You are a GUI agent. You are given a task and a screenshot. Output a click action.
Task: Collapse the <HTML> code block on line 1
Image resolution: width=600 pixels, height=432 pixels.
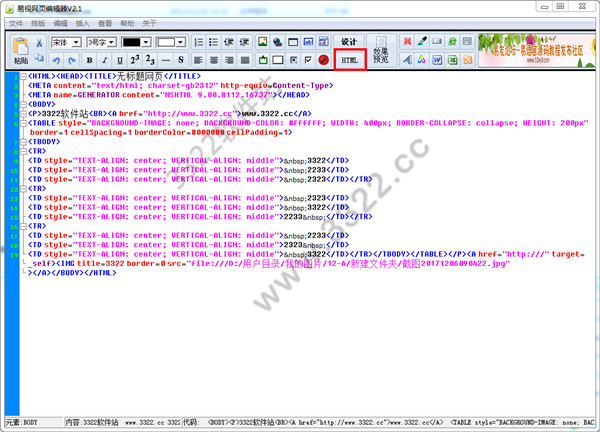[23, 76]
